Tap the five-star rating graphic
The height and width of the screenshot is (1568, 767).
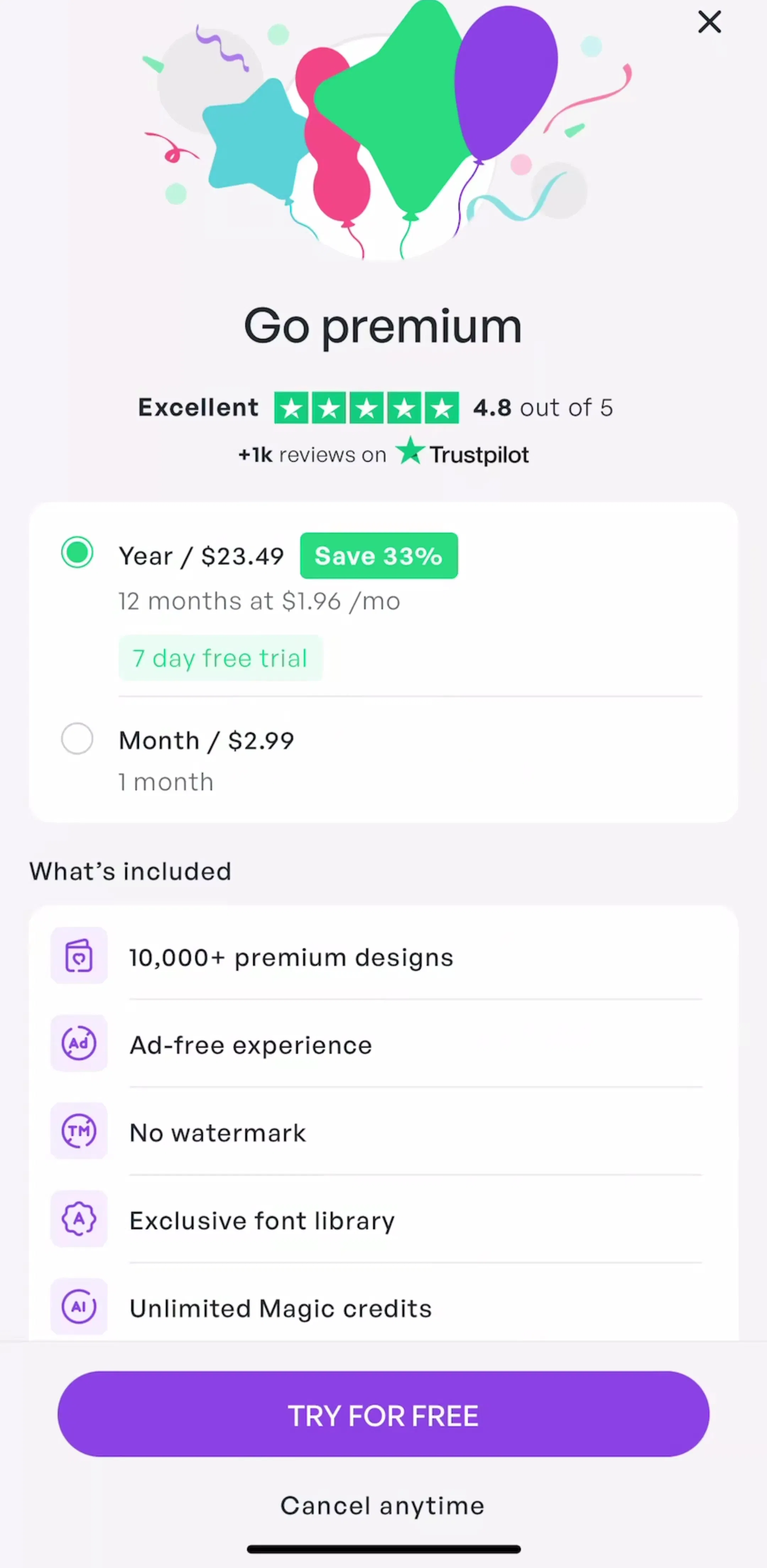point(366,407)
